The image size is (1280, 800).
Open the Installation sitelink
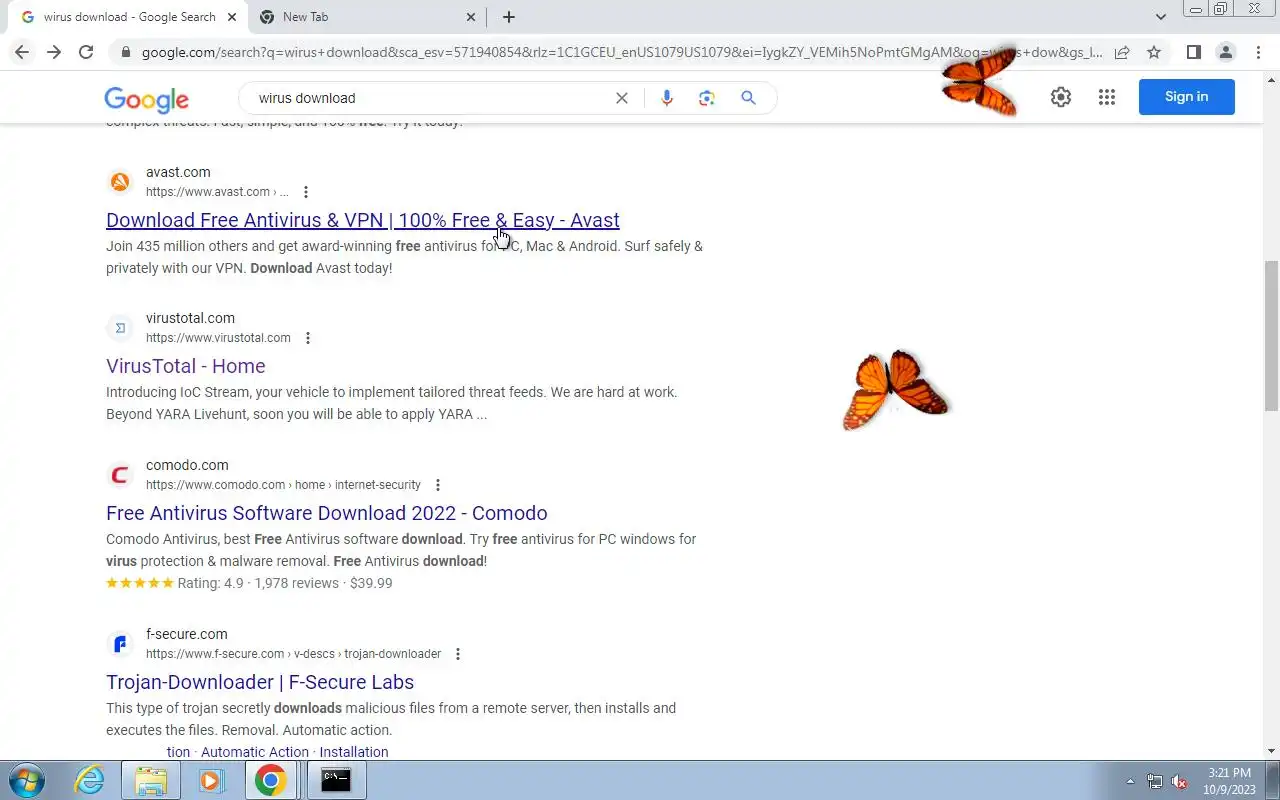354,752
